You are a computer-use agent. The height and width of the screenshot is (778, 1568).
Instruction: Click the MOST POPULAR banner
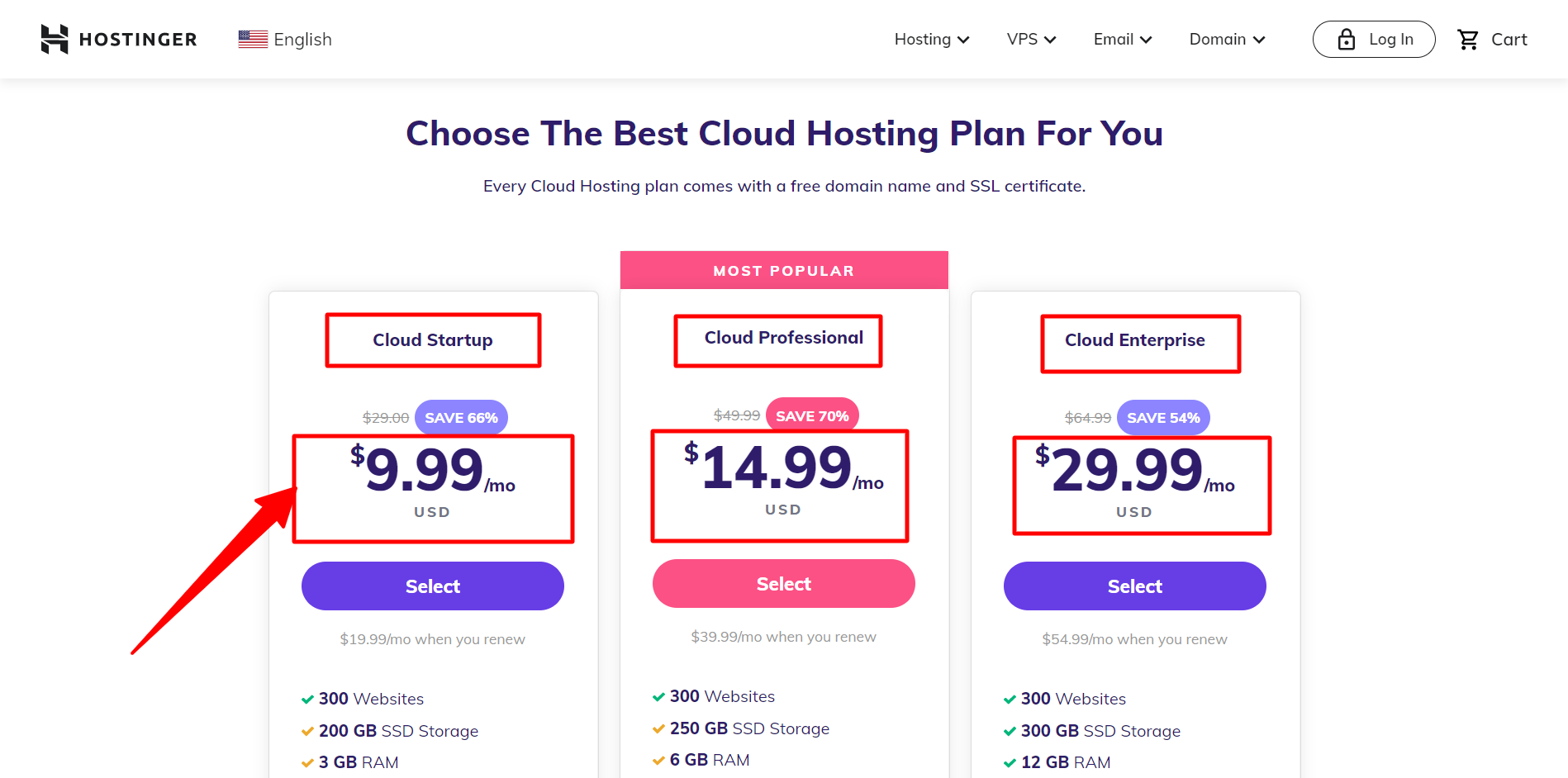tap(783, 271)
